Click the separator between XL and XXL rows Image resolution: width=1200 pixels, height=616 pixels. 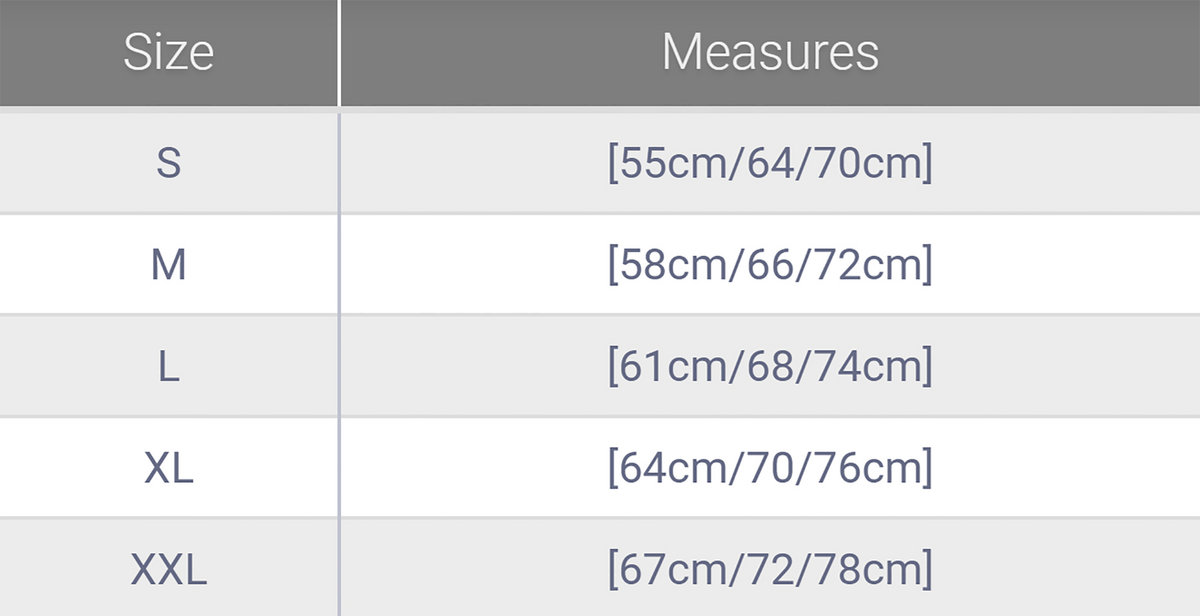pos(600,518)
